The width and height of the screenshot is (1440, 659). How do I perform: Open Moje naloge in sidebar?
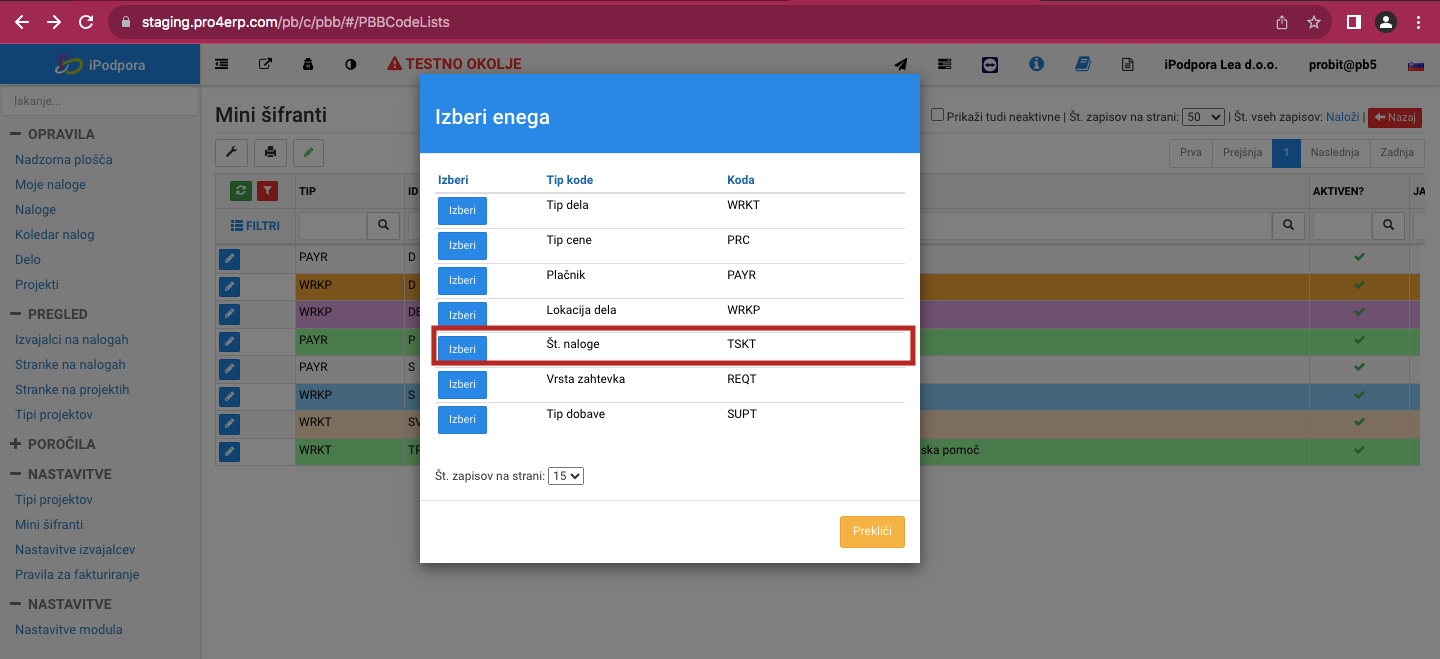pos(50,185)
